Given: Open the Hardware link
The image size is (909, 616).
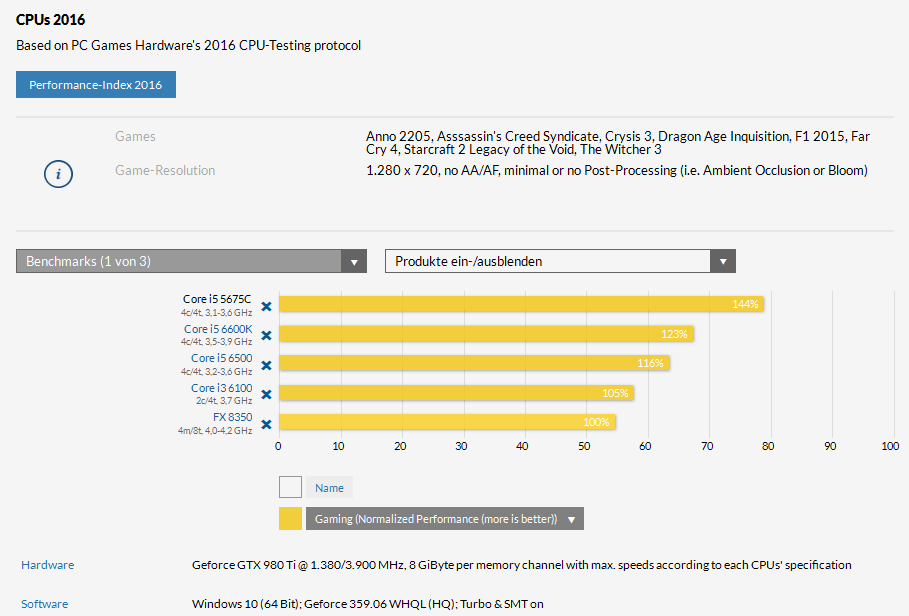Looking at the screenshot, I should (48, 564).
